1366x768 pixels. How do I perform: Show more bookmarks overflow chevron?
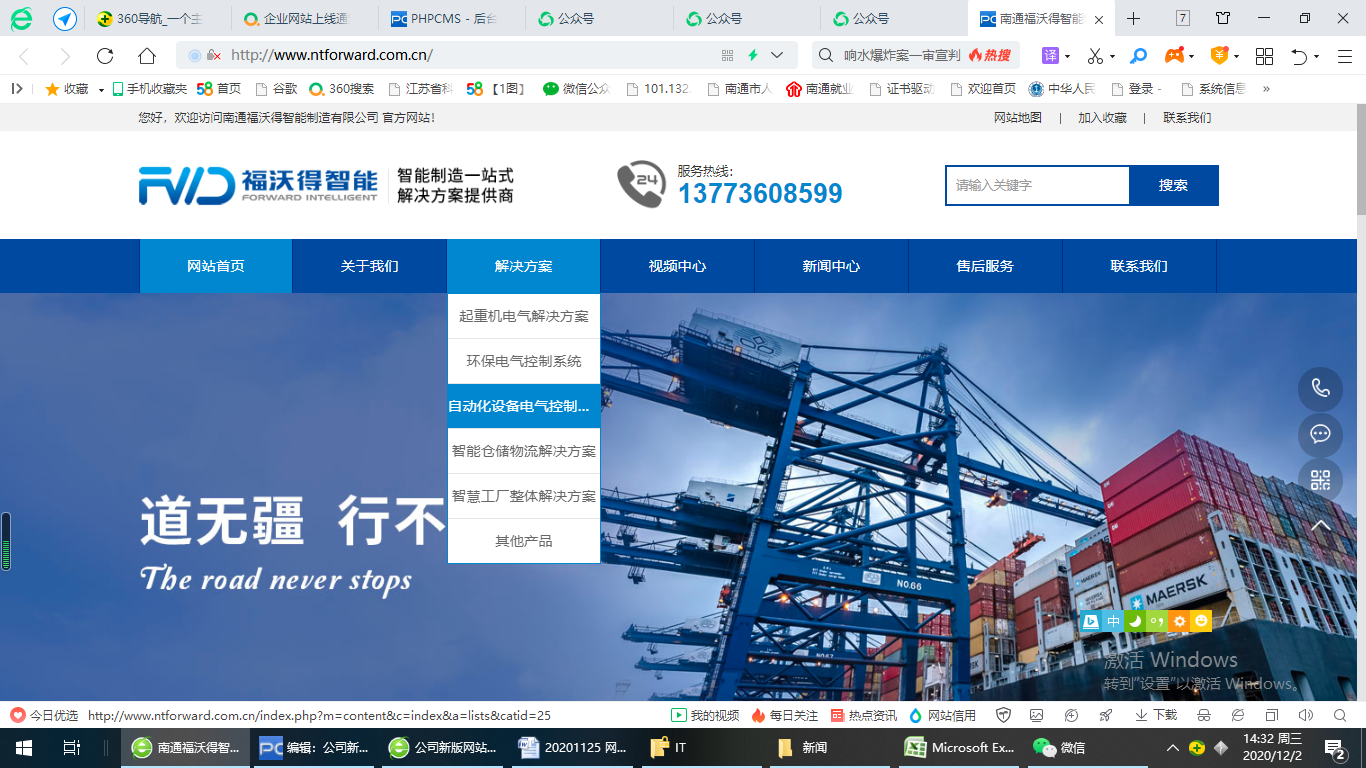click(x=1266, y=89)
